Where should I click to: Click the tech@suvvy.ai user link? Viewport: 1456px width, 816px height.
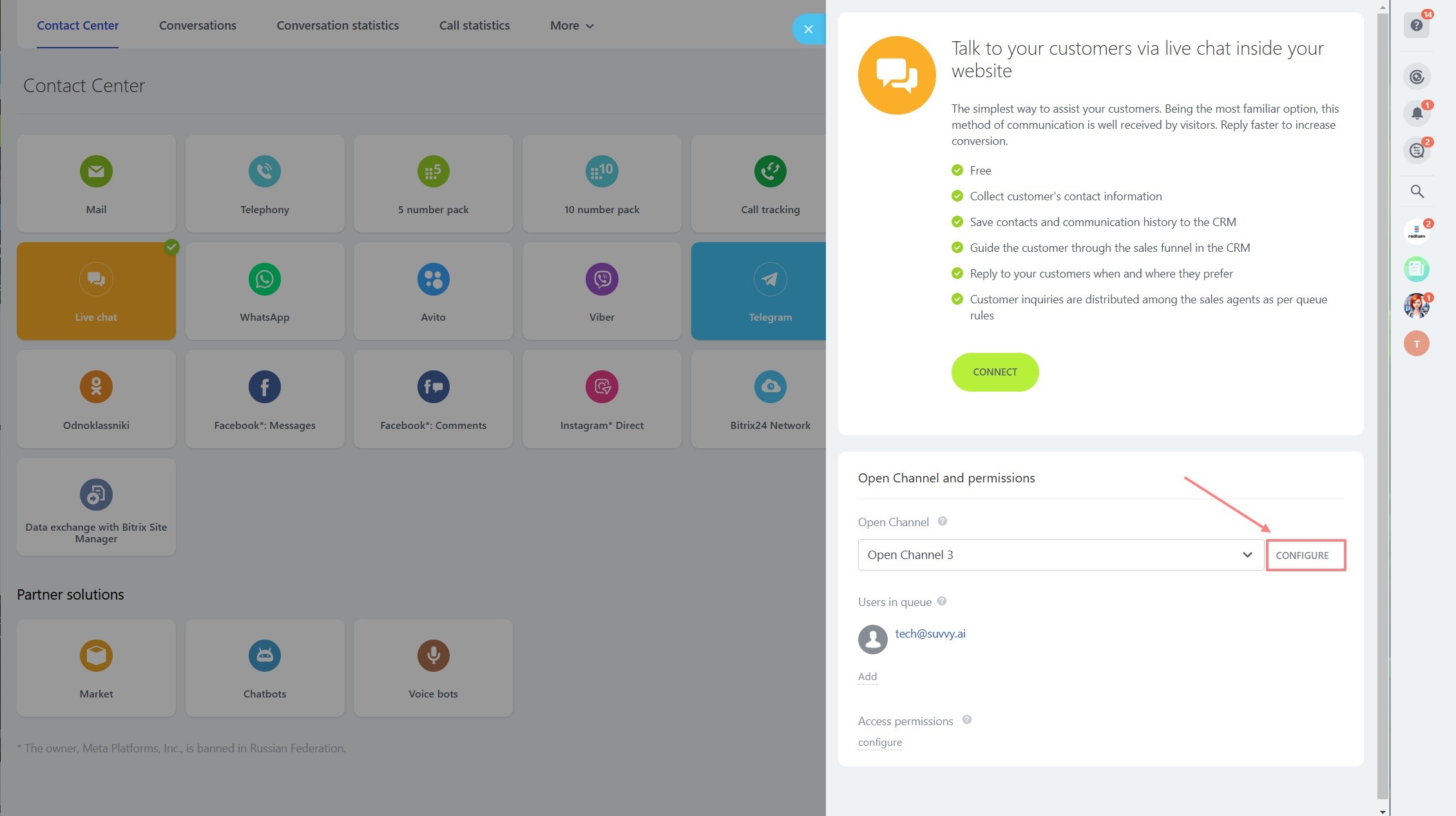click(x=930, y=633)
